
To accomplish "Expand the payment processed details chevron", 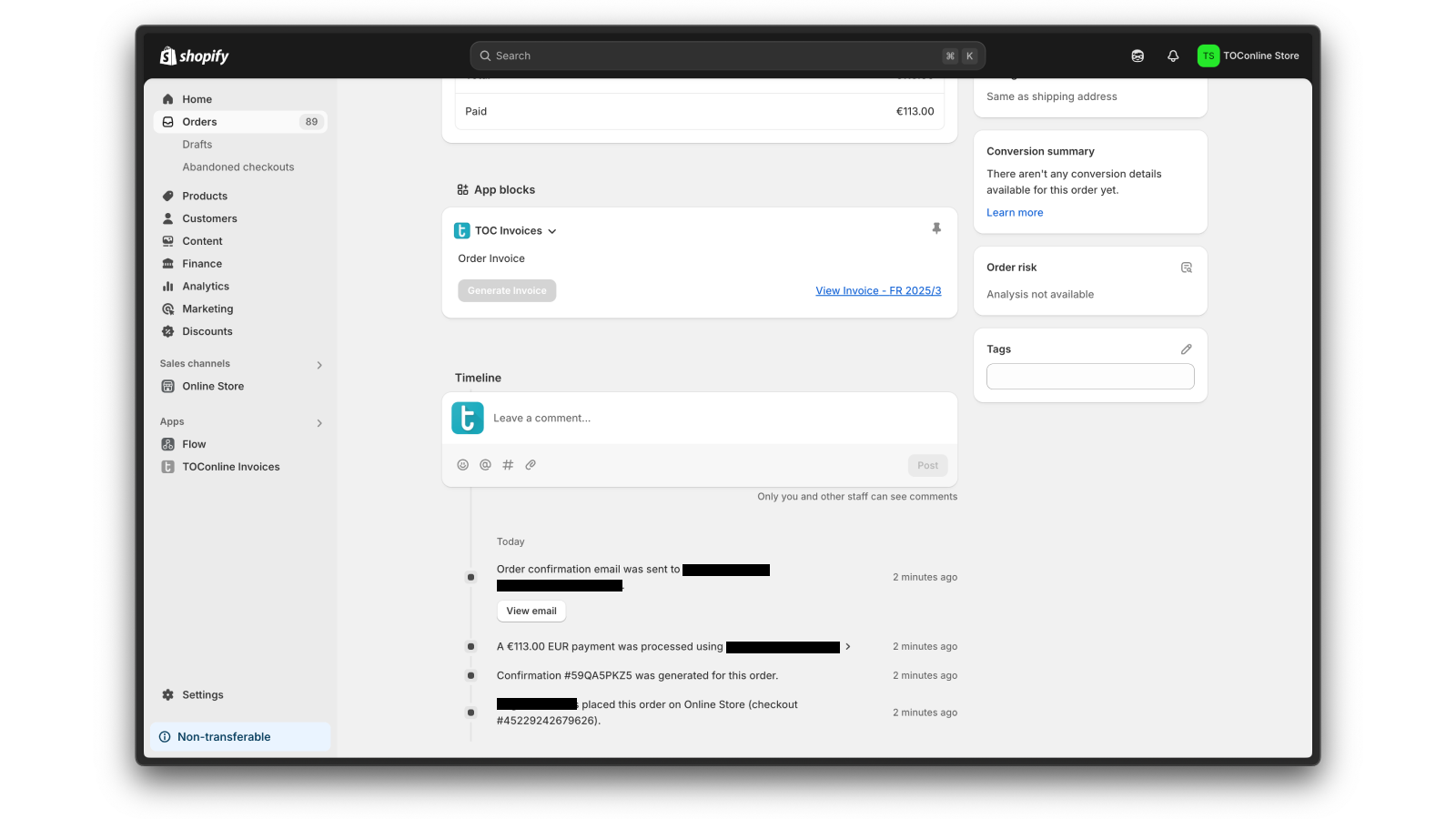I will pos(848,646).
